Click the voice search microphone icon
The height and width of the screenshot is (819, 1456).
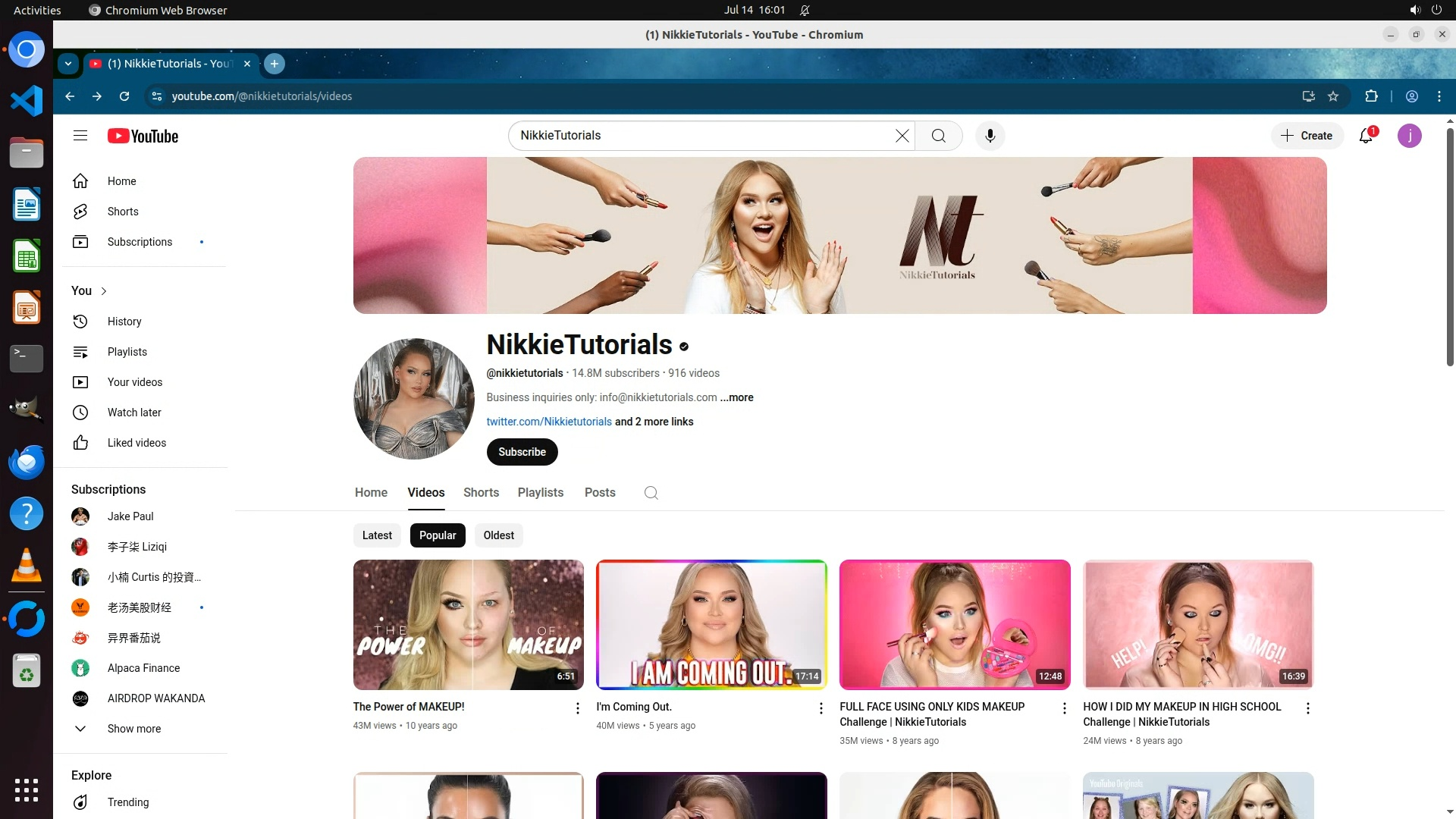click(990, 136)
